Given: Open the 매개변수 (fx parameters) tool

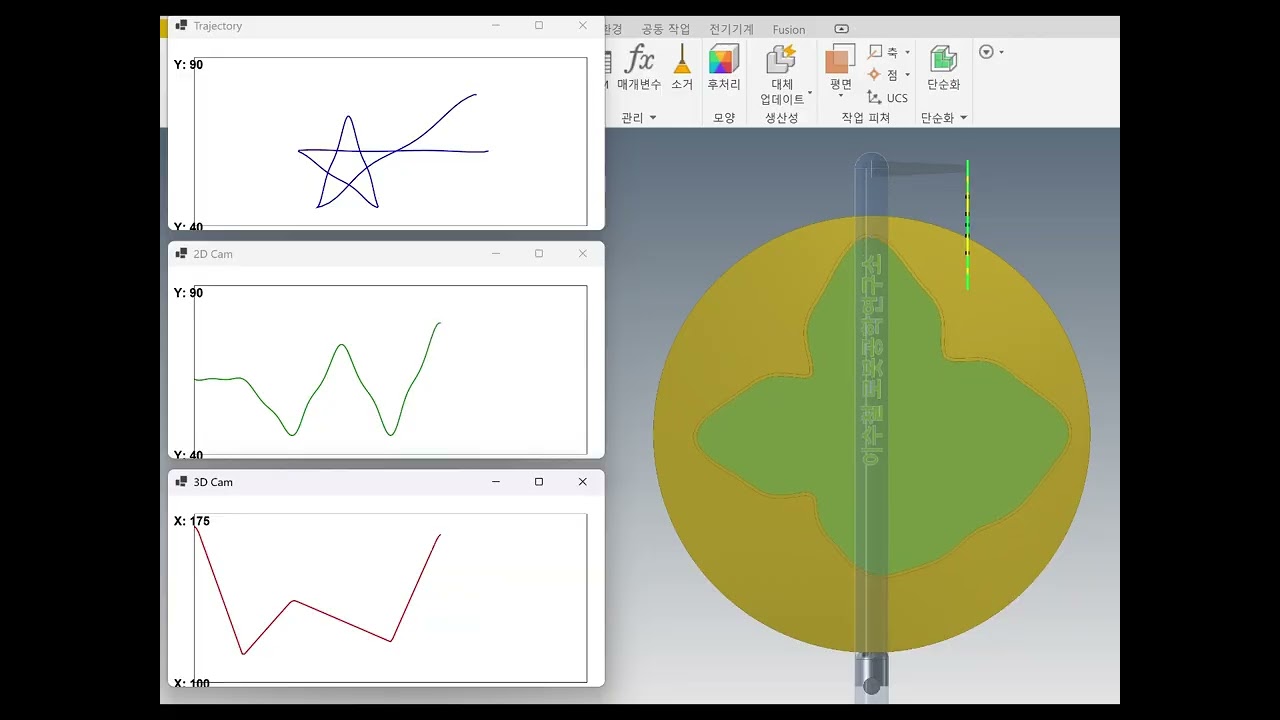Looking at the screenshot, I should pos(639,67).
